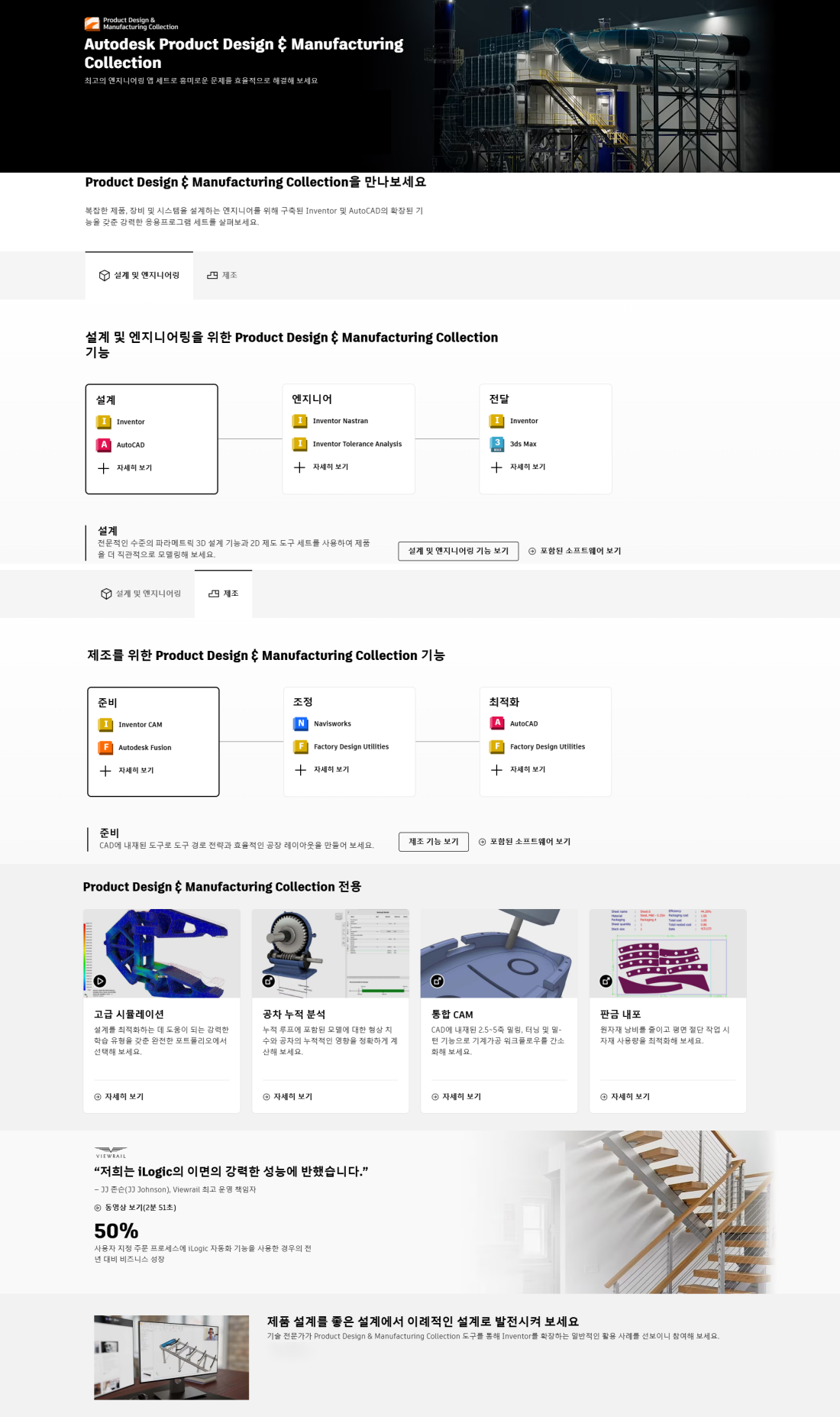Click Inventor CAM icon in 준비 card

coord(106,724)
